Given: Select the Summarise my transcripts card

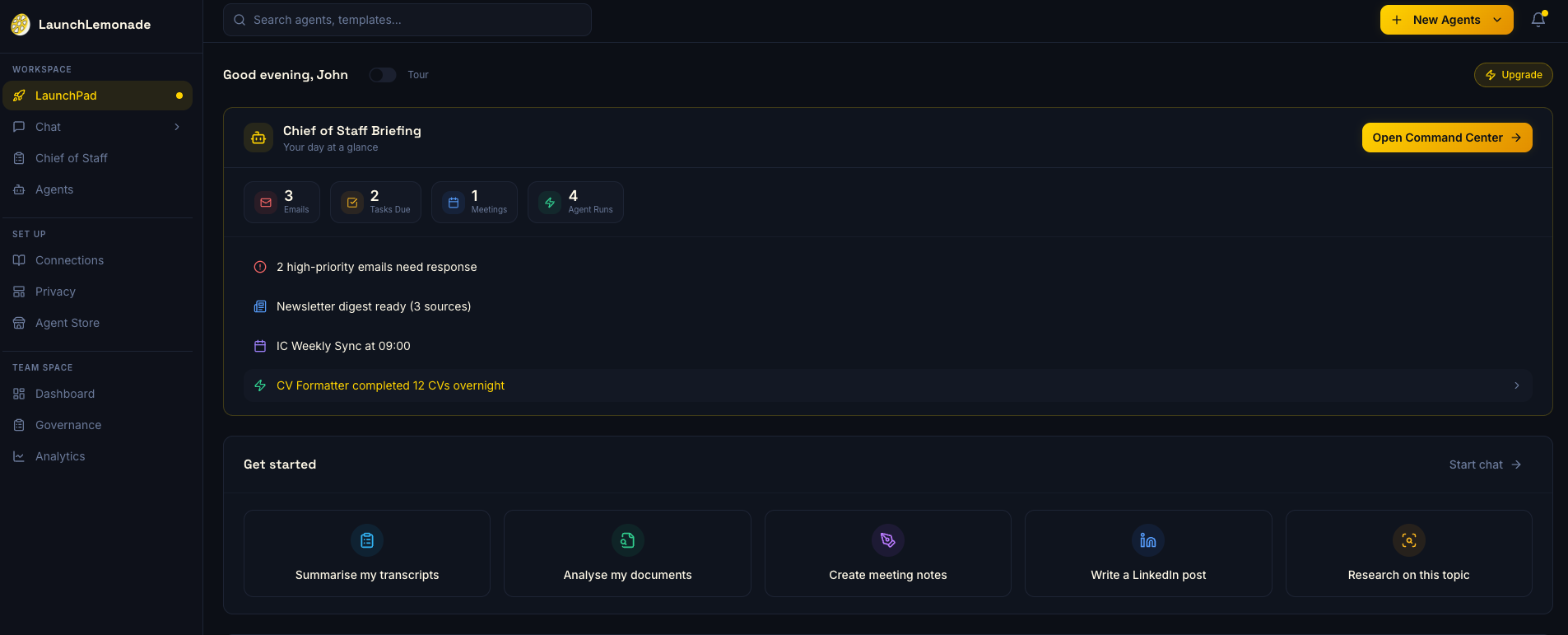Looking at the screenshot, I should pyautogui.click(x=367, y=553).
